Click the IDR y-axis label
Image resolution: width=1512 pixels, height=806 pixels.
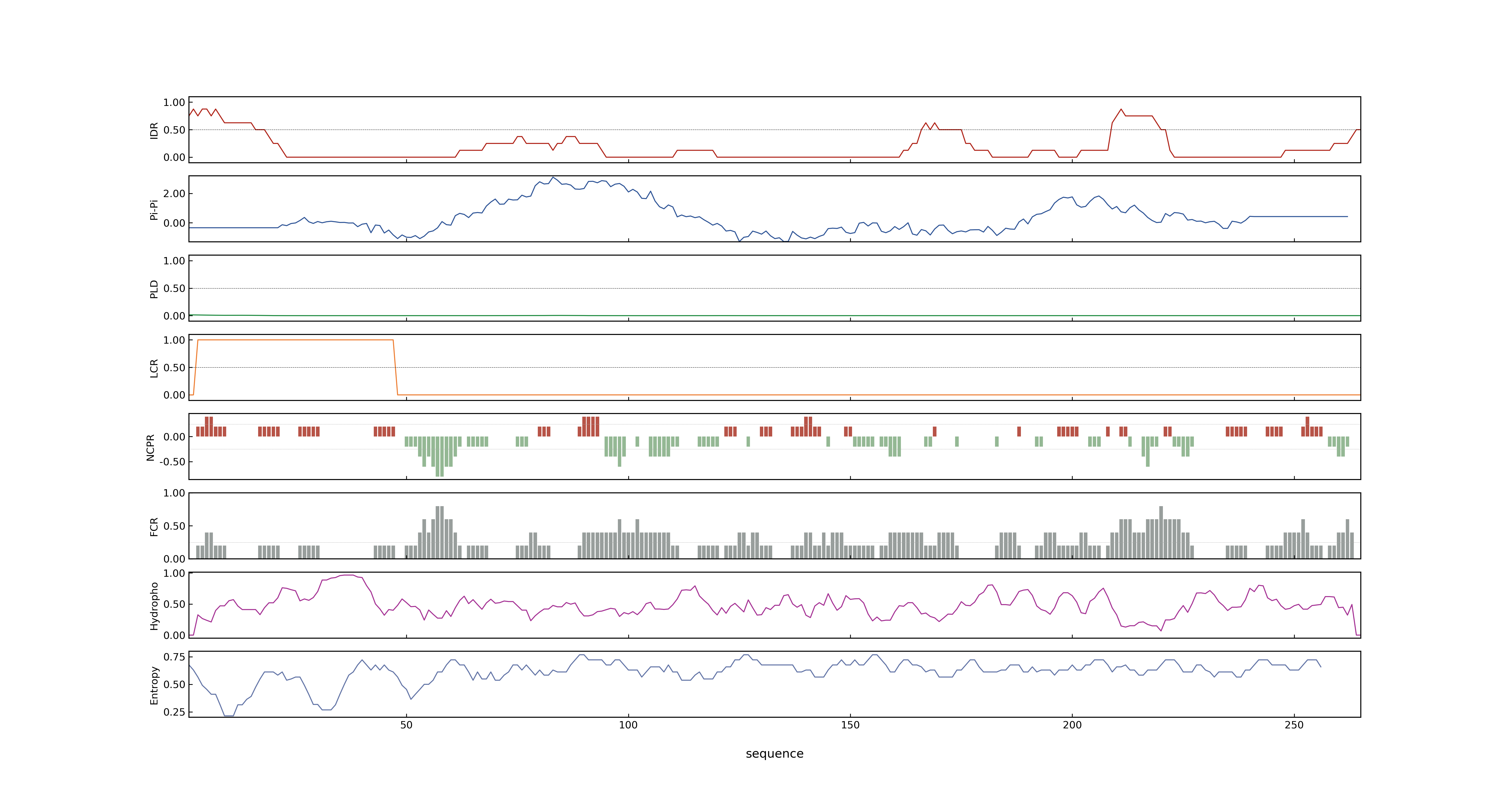tap(154, 130)
